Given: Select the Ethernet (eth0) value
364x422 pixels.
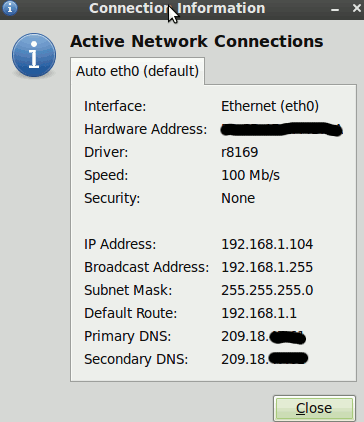Looking at the screenshot, I should coord(270,106).
